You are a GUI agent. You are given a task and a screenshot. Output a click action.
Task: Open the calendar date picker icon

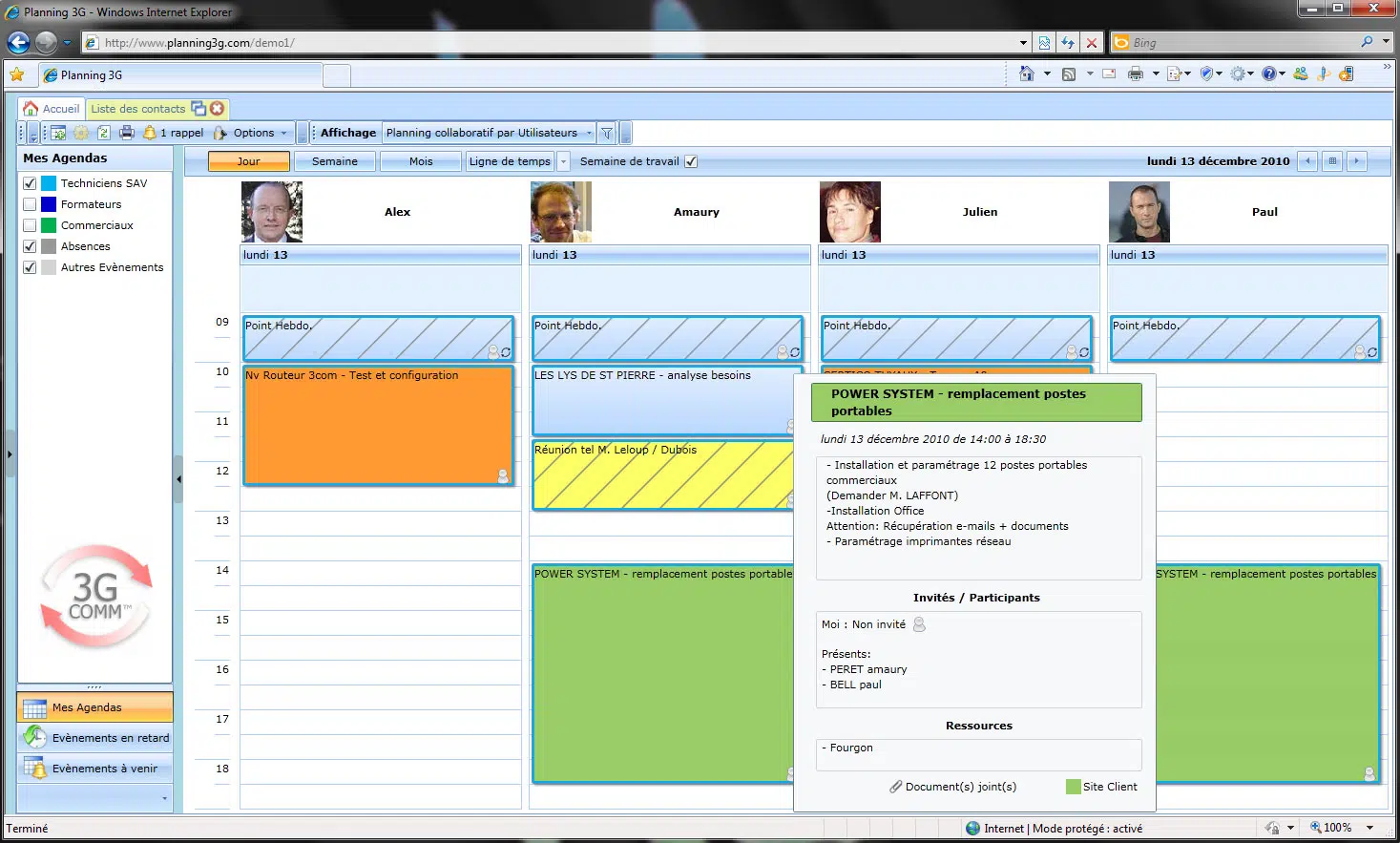1332,161
